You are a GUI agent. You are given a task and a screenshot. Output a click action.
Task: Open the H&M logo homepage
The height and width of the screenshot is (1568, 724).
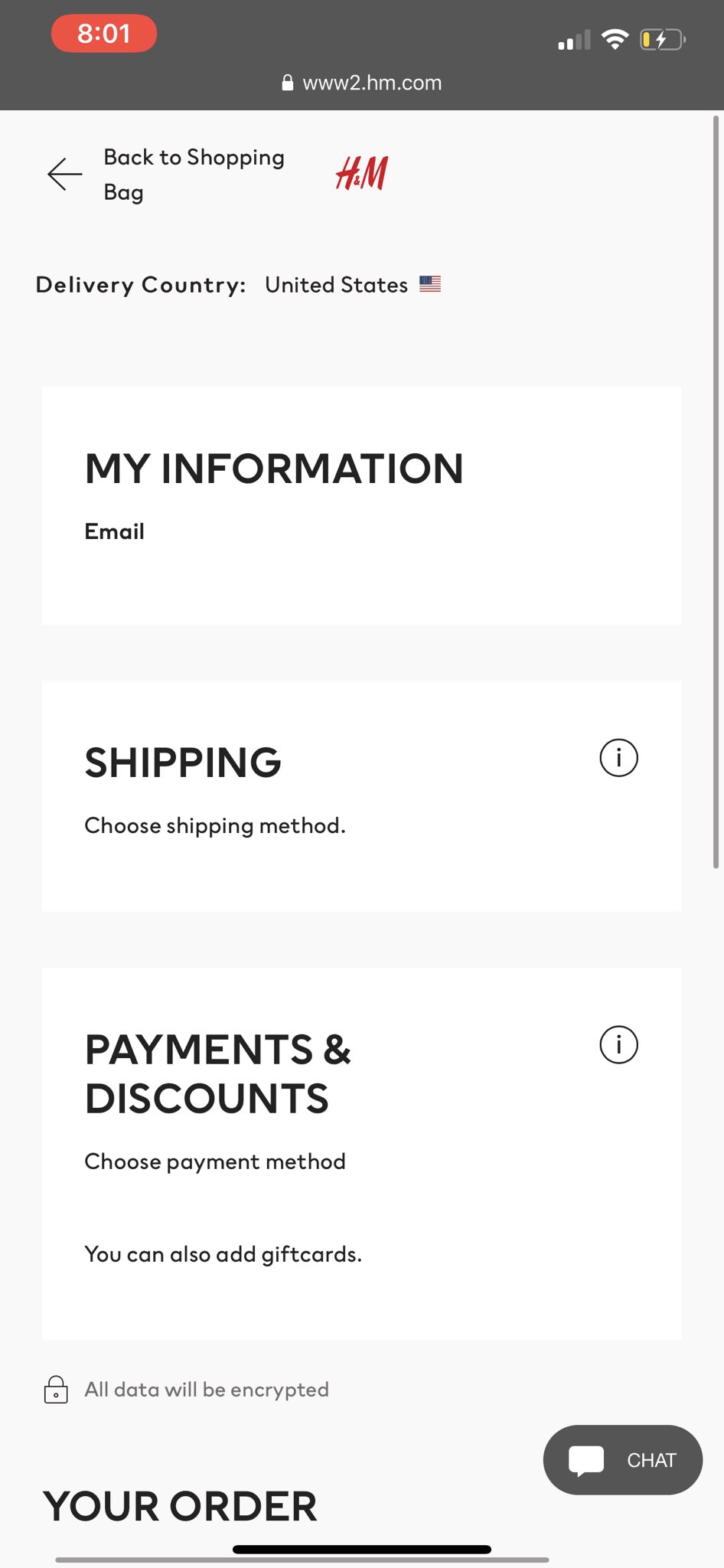pos(362,173)
